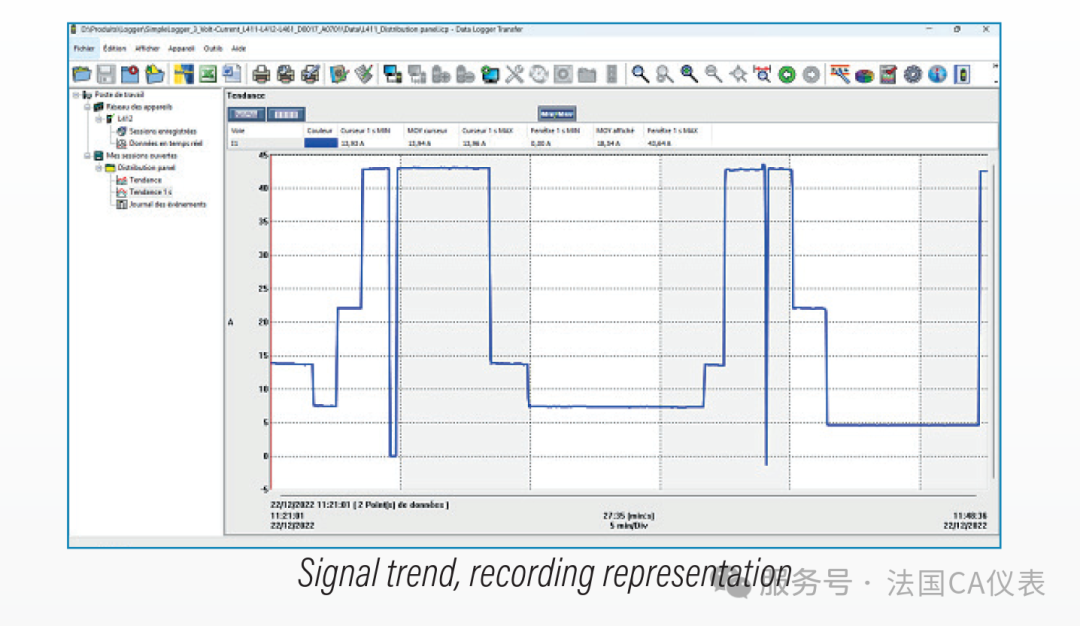The width and height of the screenshot is (1080, 626).
Task: Click the blue Couleur swatch for I1
Action: click(x=320, y=143)
